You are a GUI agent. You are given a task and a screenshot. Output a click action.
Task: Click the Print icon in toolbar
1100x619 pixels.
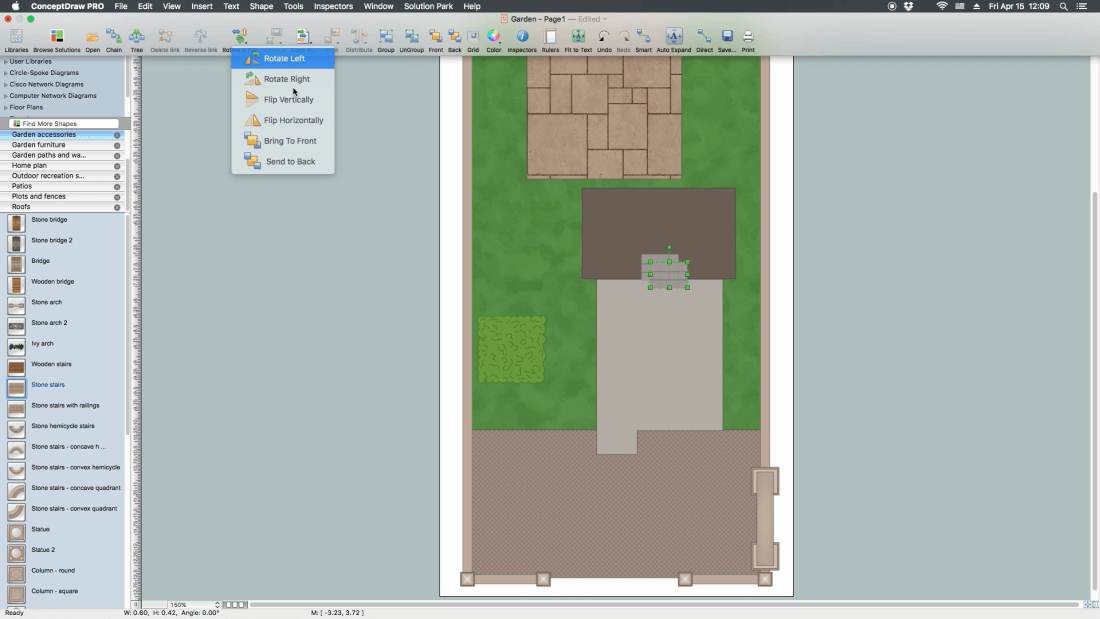[x=748, y=39]
